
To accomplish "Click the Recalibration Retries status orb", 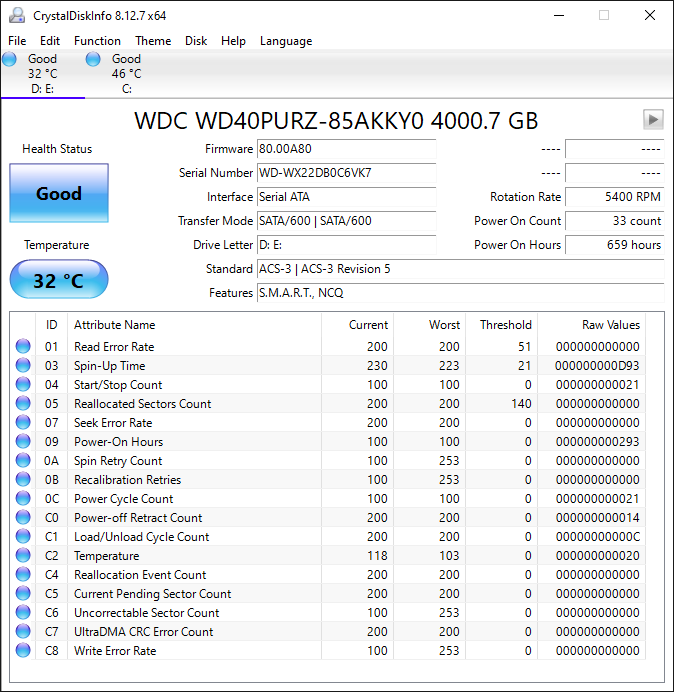I will pyautogui.click(x=23, y=479).
